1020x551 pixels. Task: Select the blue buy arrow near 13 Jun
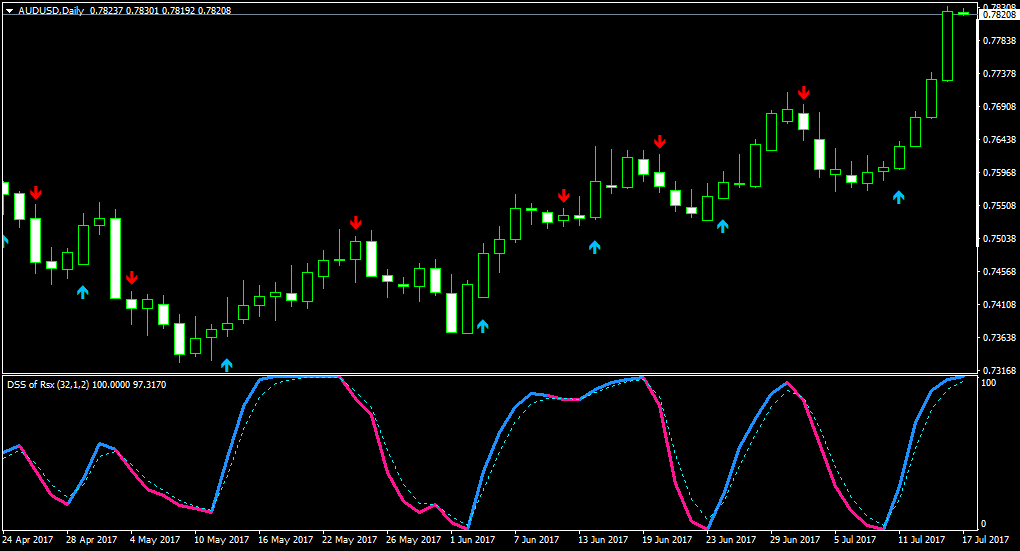595,247
